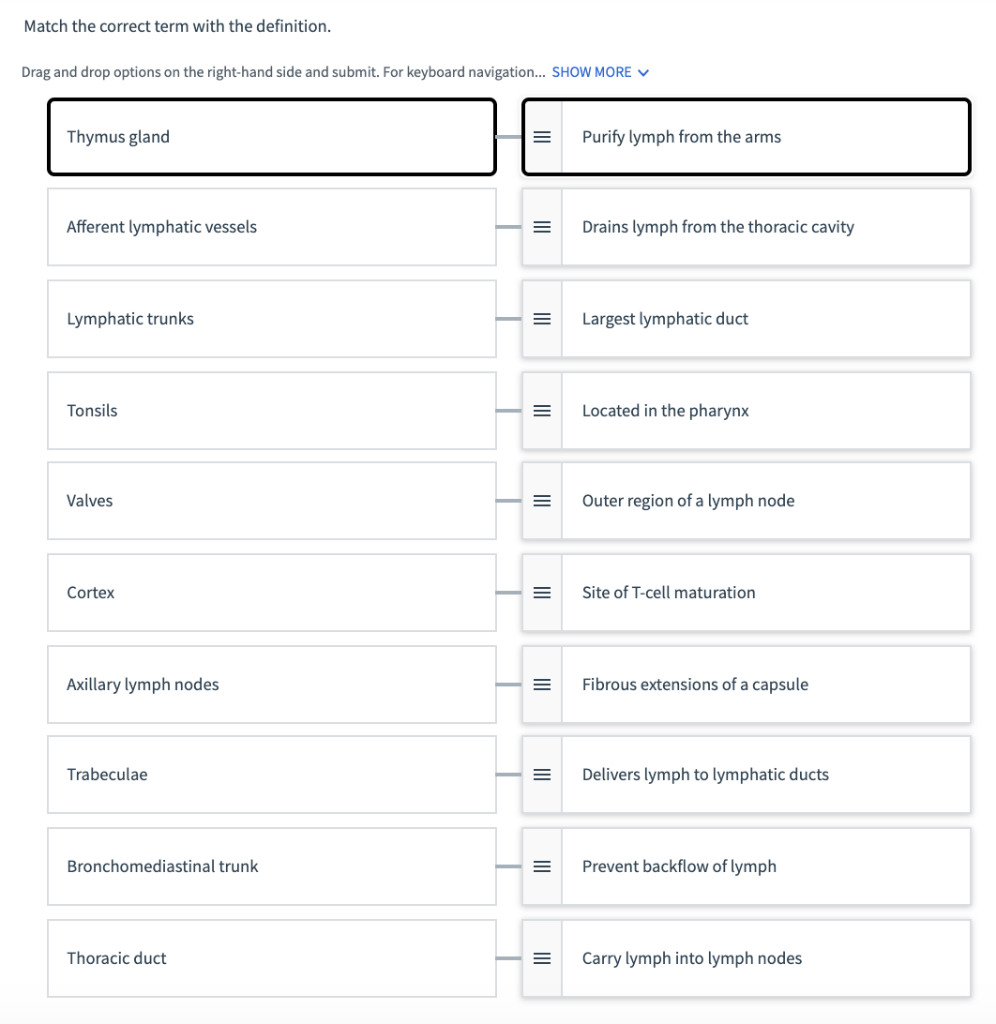Image resolution: width=996 pixels, height=1024 pixels.
Task: Click drag handle beside 'Purify lymph from the arms'
Action: pos(542,136)
